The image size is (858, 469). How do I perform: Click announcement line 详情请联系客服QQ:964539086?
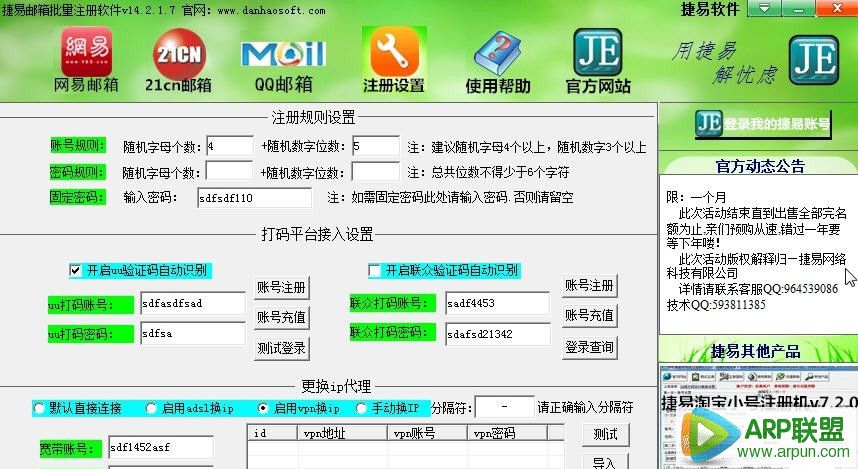pyautogui.click(x=758, y=289)
